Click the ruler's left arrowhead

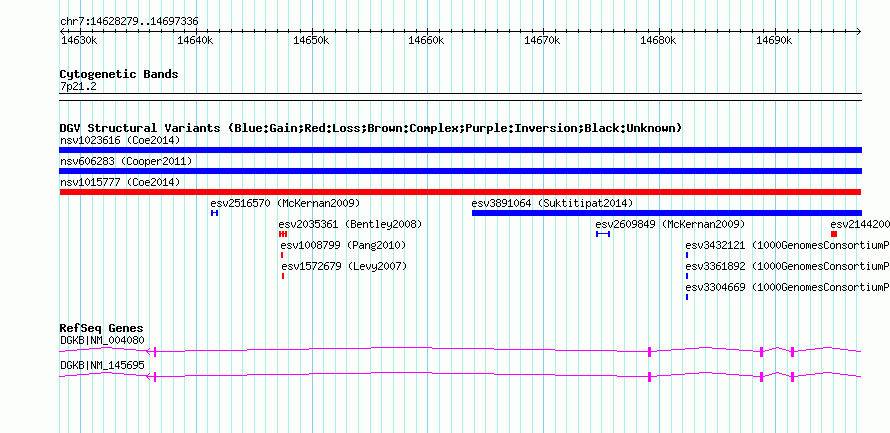62,31
